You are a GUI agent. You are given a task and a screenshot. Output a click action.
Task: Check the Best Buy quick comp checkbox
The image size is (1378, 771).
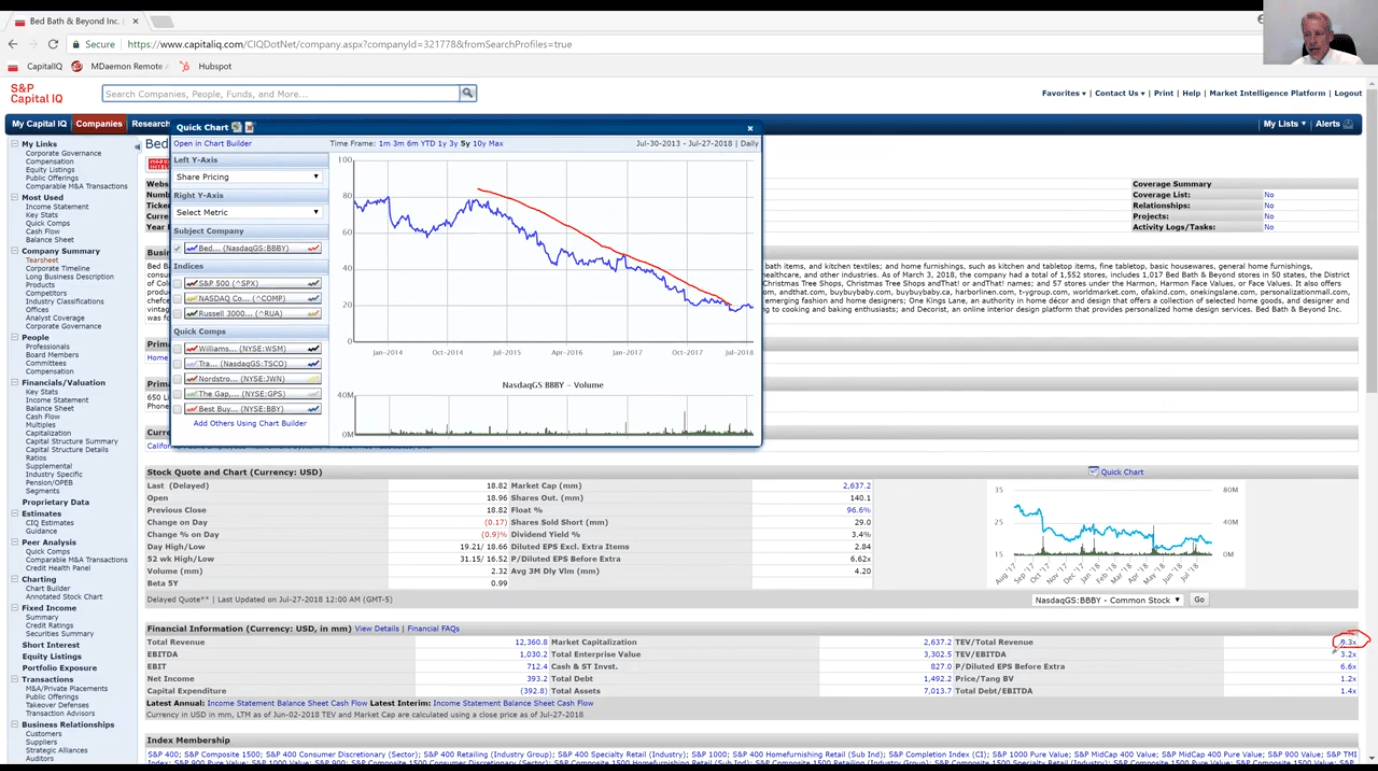[x=178, y=409]
